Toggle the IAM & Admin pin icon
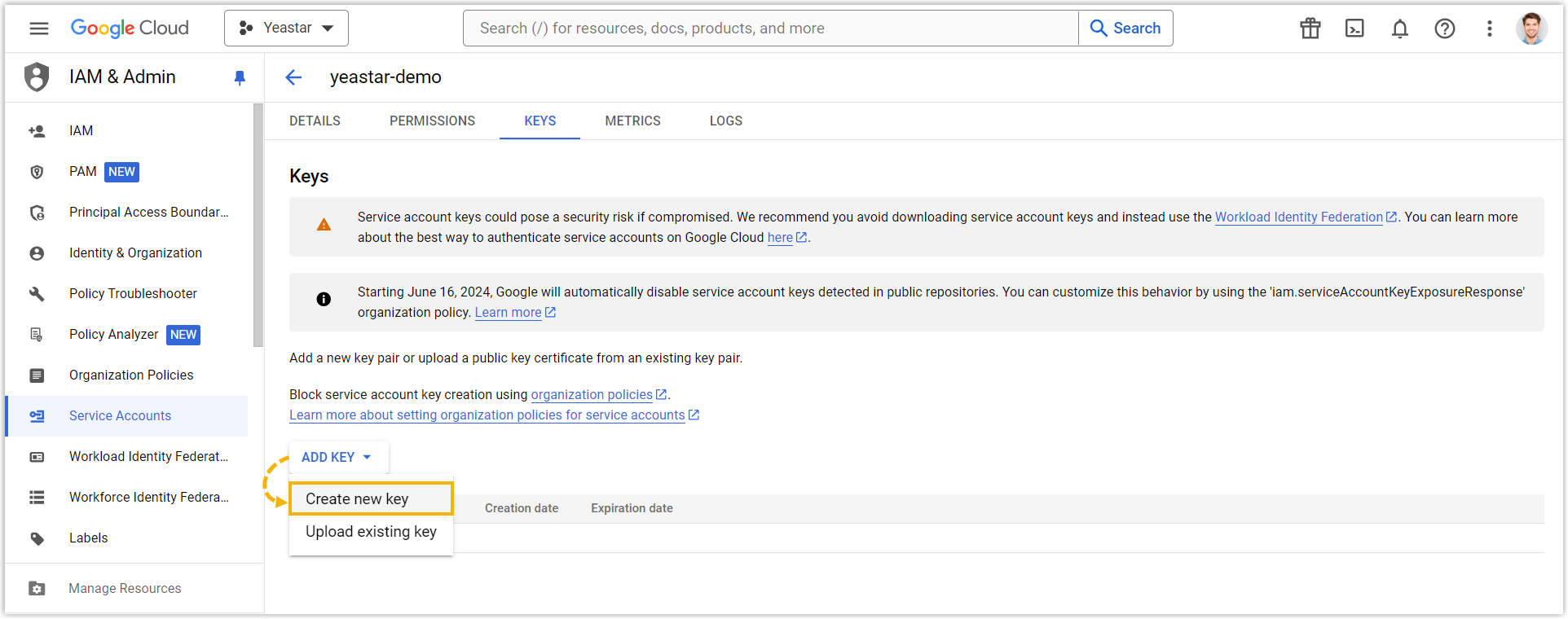 coord(240,77)
